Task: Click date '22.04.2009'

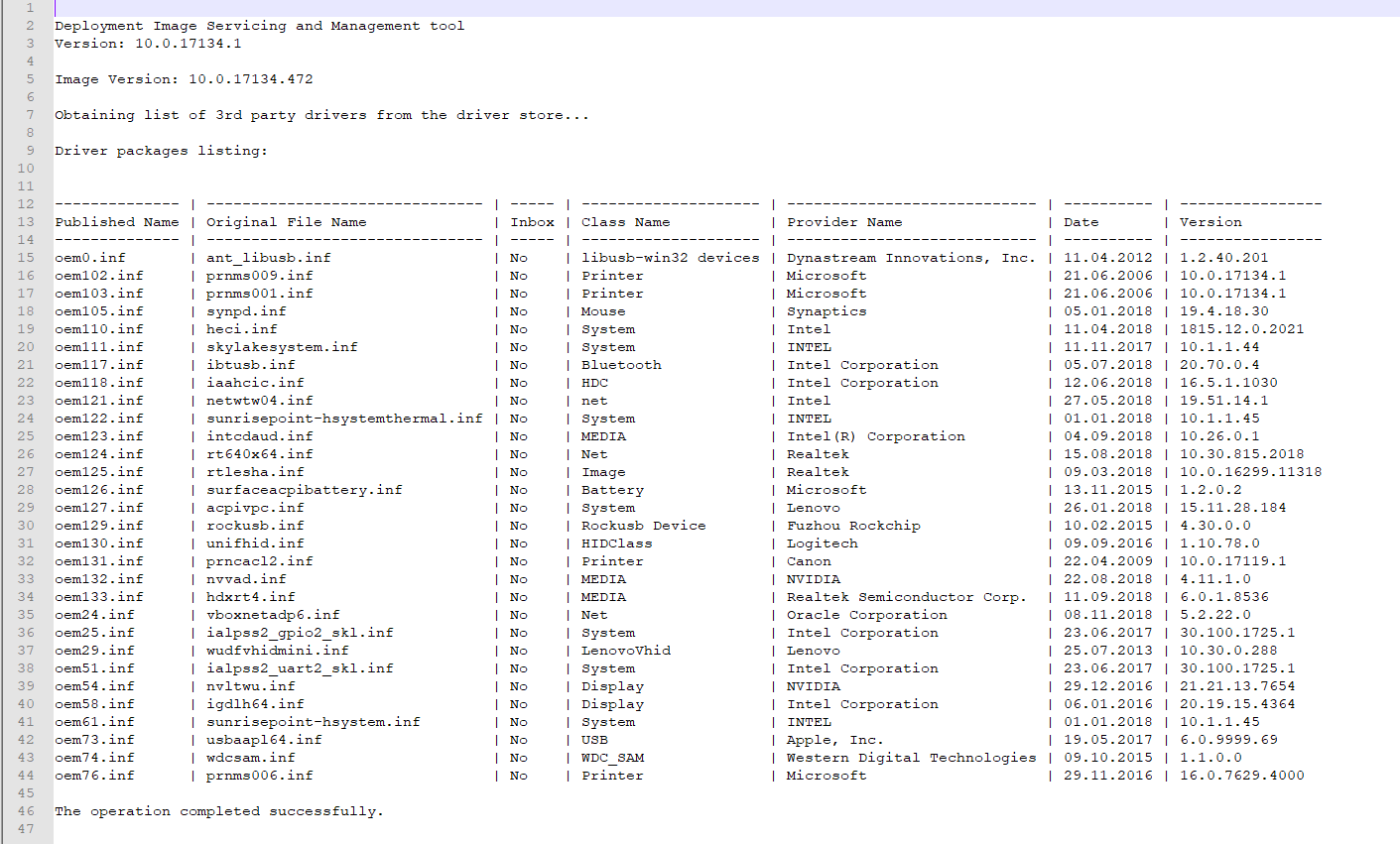Action: tap(1108, 561)
